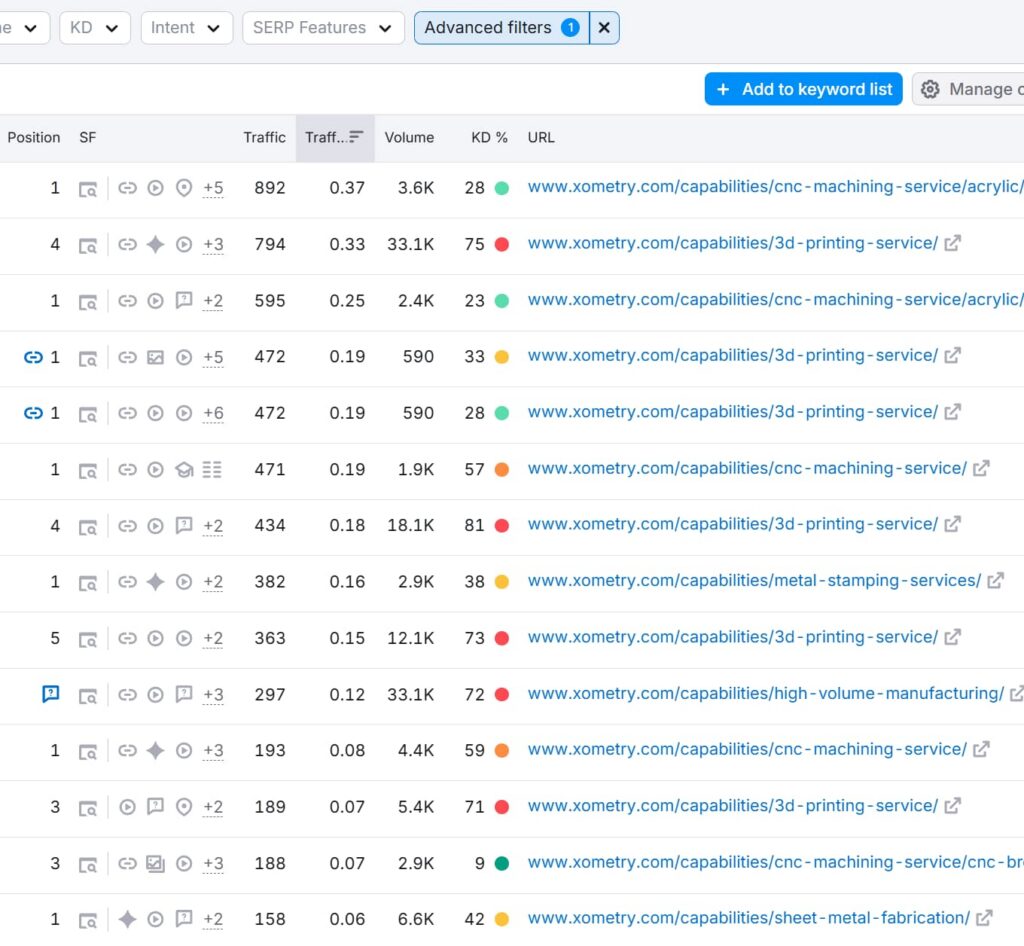Screen dimensions: 1024x946
Task: Click the sitelinks link icon in the 193 traffic row
Action: tap(127, 751)
